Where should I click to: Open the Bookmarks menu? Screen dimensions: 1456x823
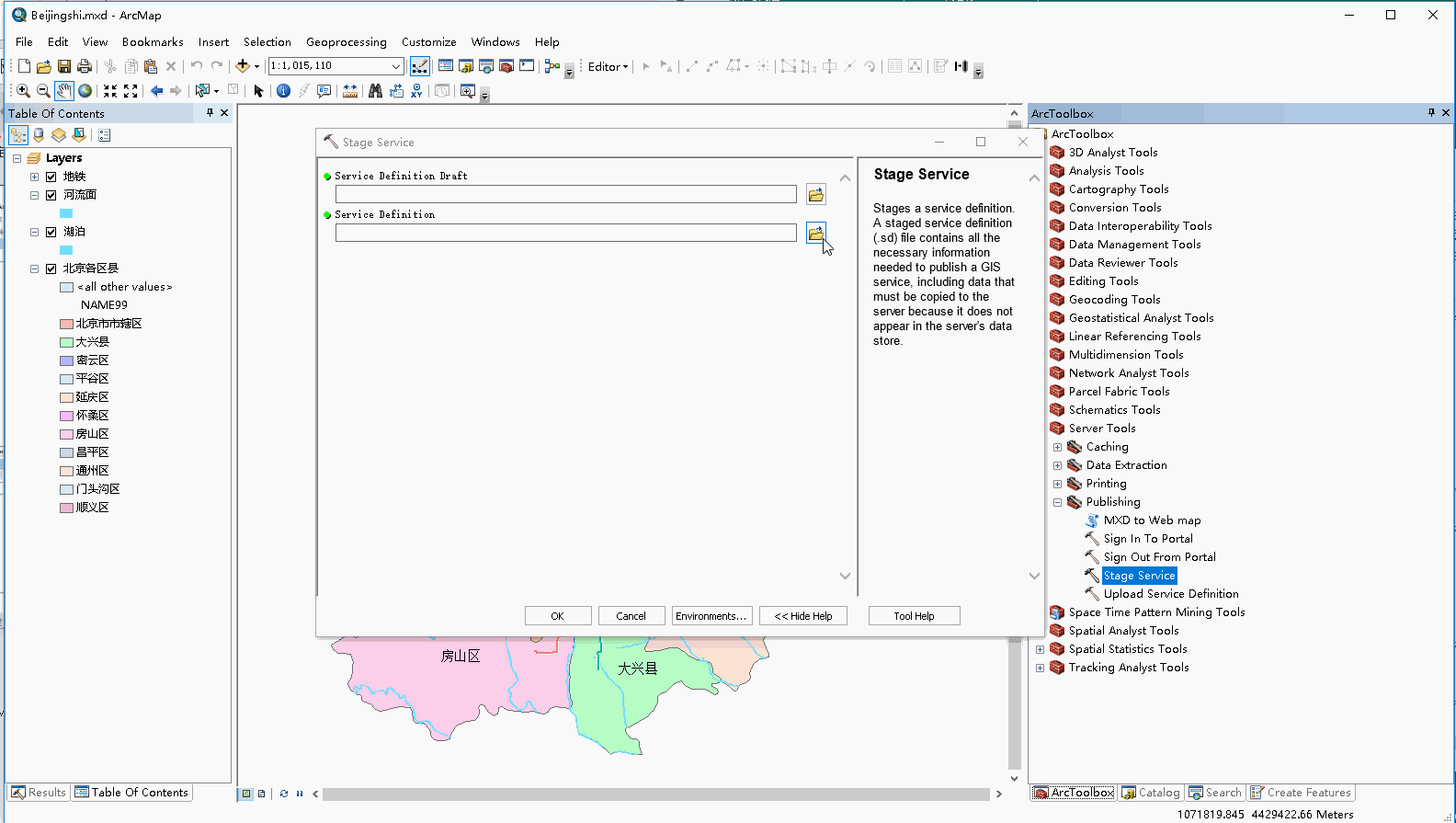pos(153,42)
